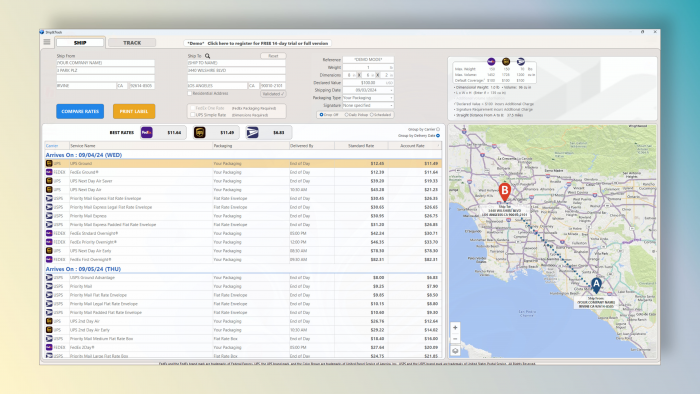Select the UPS 2nd Day Air Early row
This screenshot has width=700, height=394.
click(243, 330)
